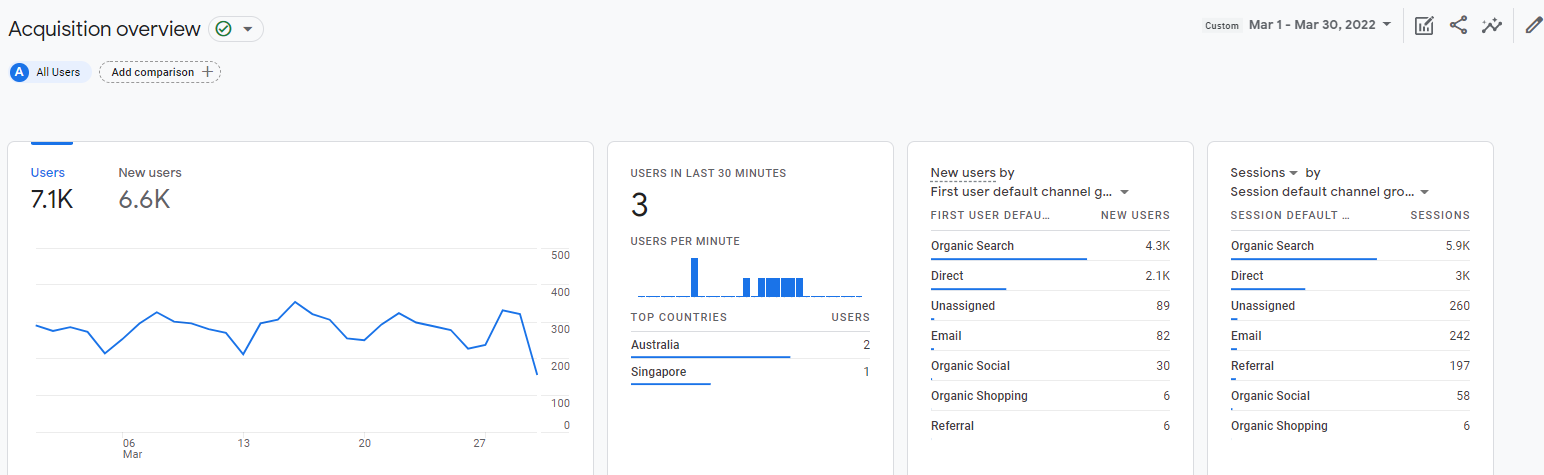The height and width of the screenshot is (475, 1544).
Task: Click the All Users 'A' badge
Action: click(19, 72)
